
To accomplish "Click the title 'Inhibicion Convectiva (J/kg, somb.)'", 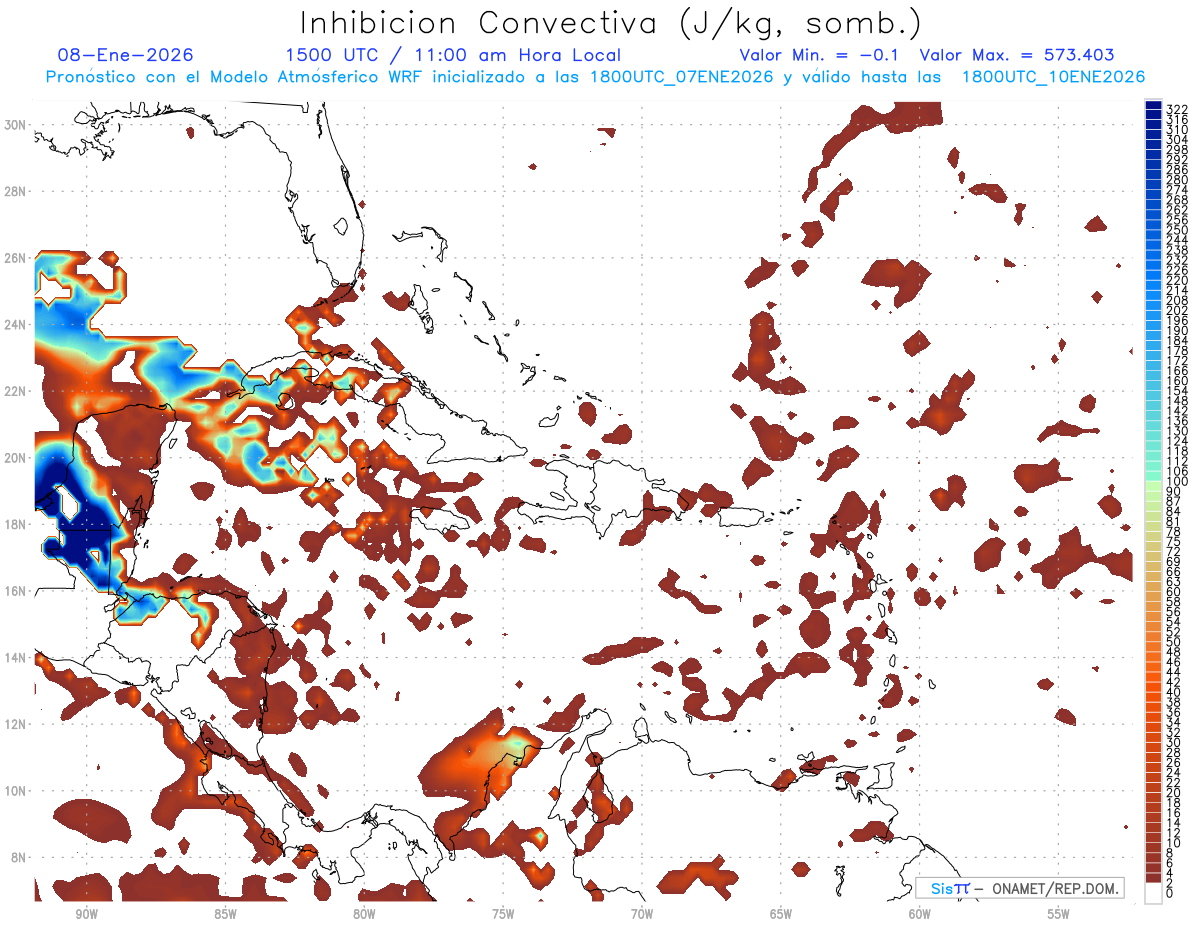I will (611, 23).
